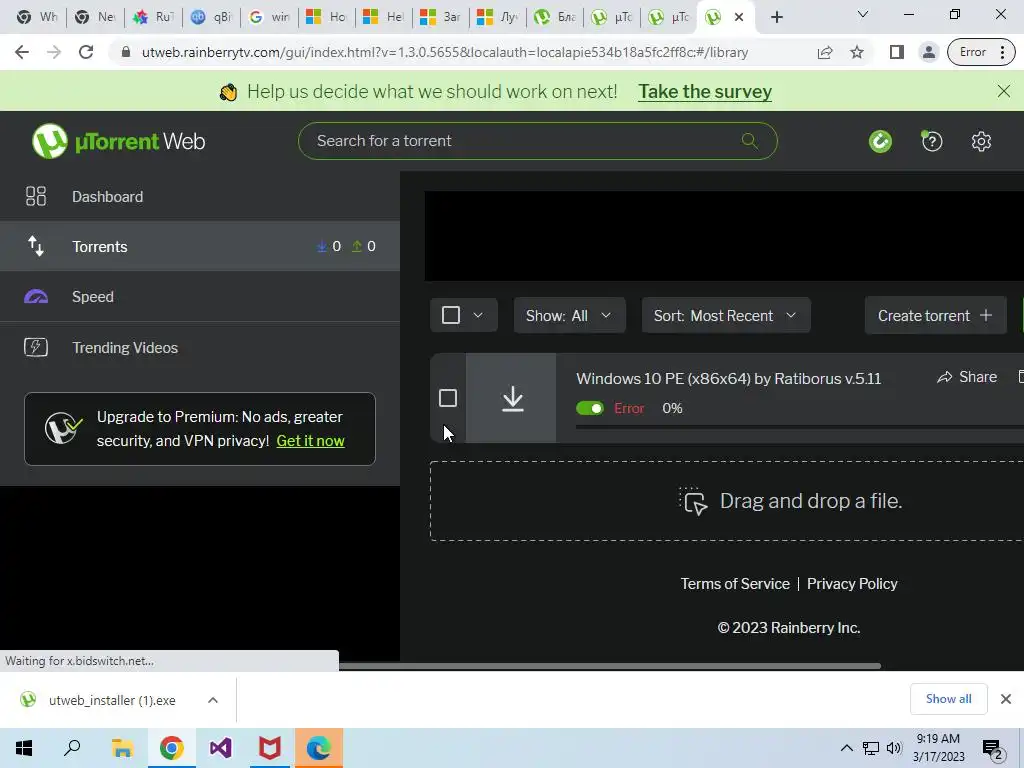Click the Torrents up-down arrows icon

coord(36,246)
